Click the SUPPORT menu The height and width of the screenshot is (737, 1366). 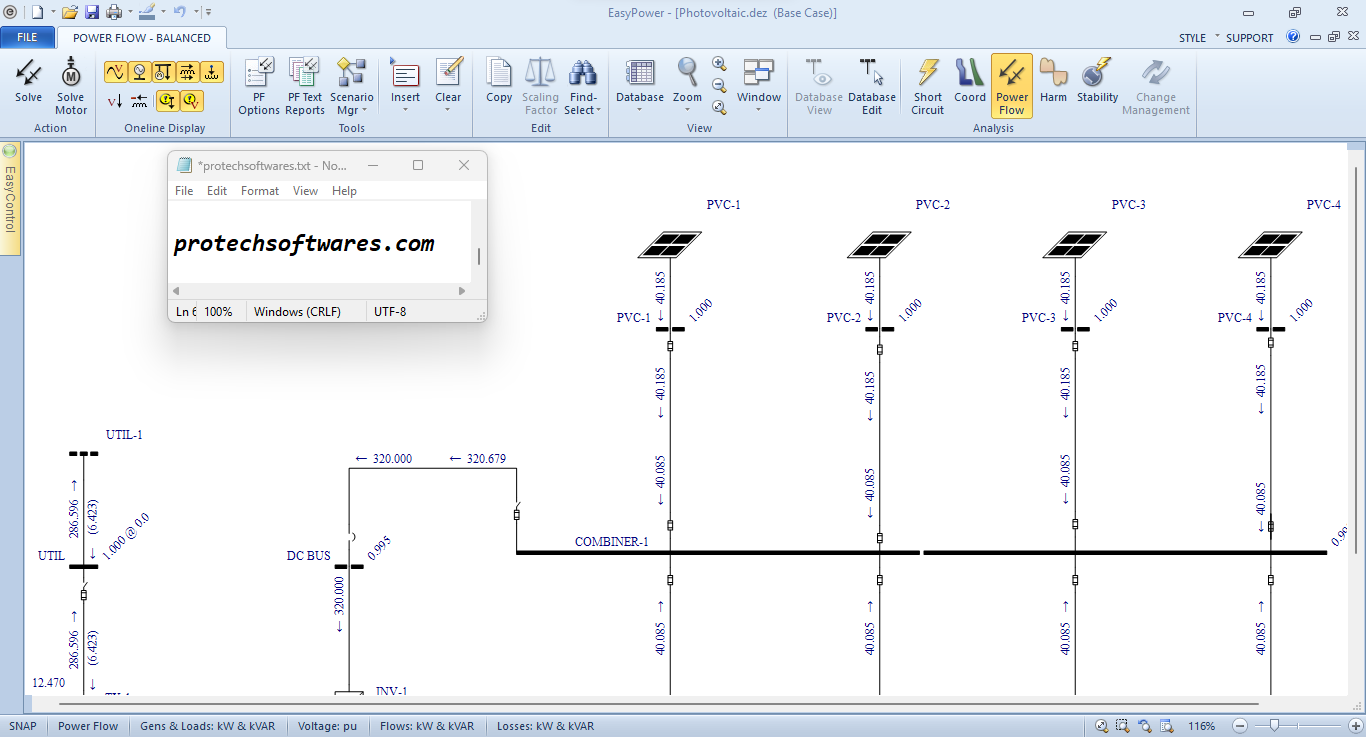(1250, 38)
